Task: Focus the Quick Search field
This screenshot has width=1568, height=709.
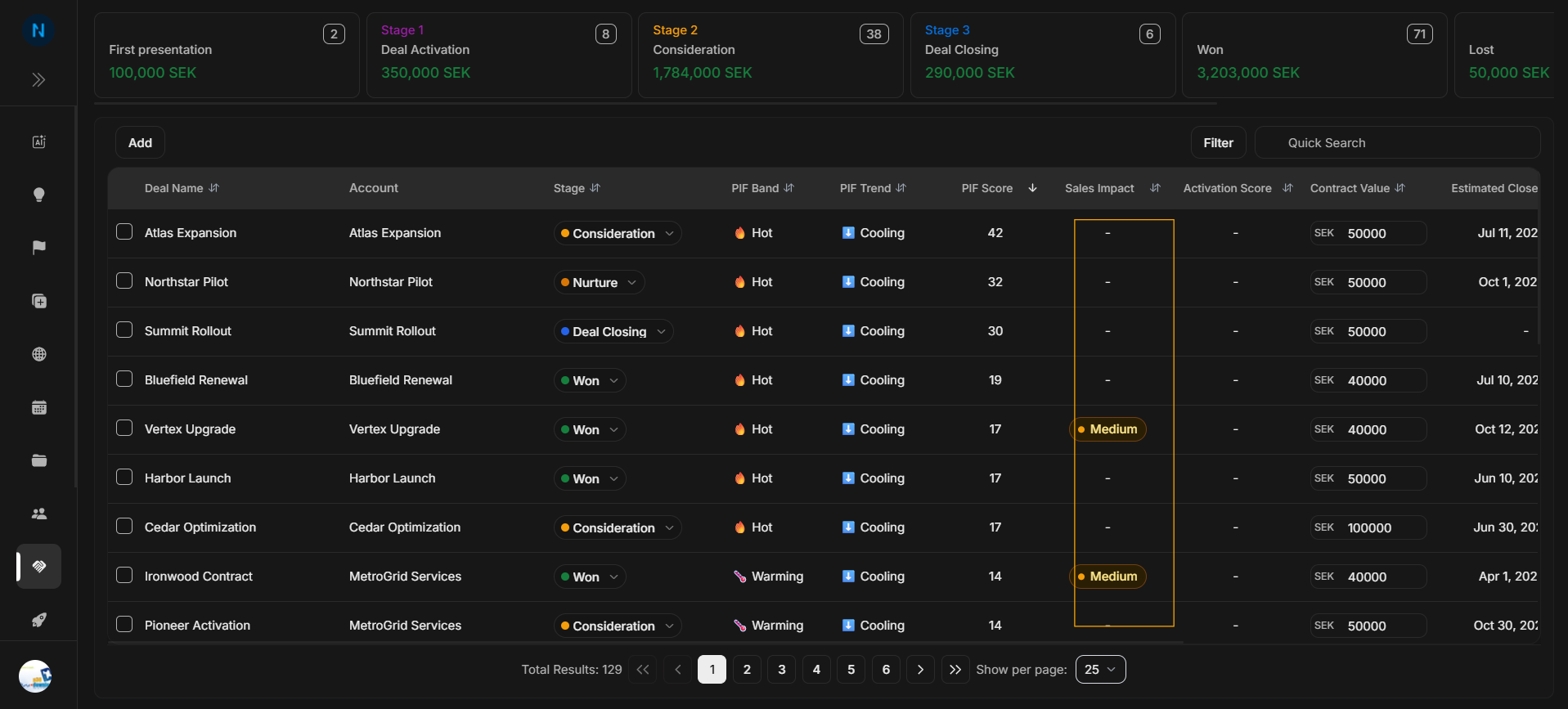Action: pos(1397,142)
